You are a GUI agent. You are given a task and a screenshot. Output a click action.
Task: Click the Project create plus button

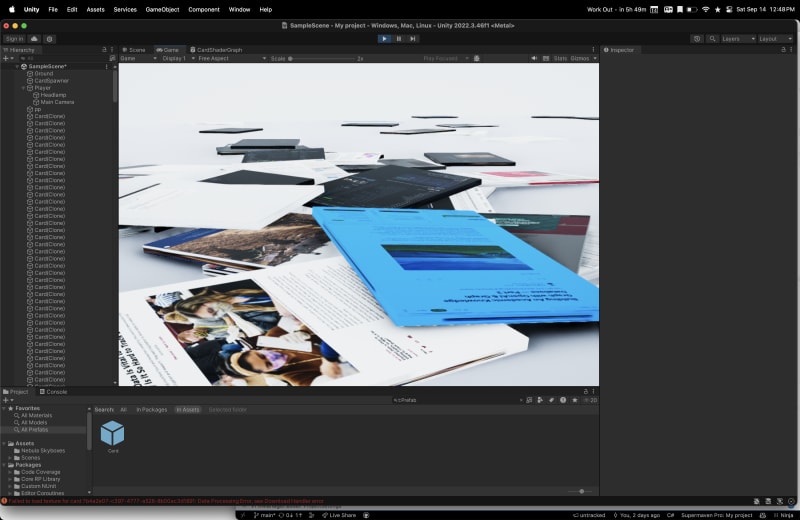(x=6, y=401)
